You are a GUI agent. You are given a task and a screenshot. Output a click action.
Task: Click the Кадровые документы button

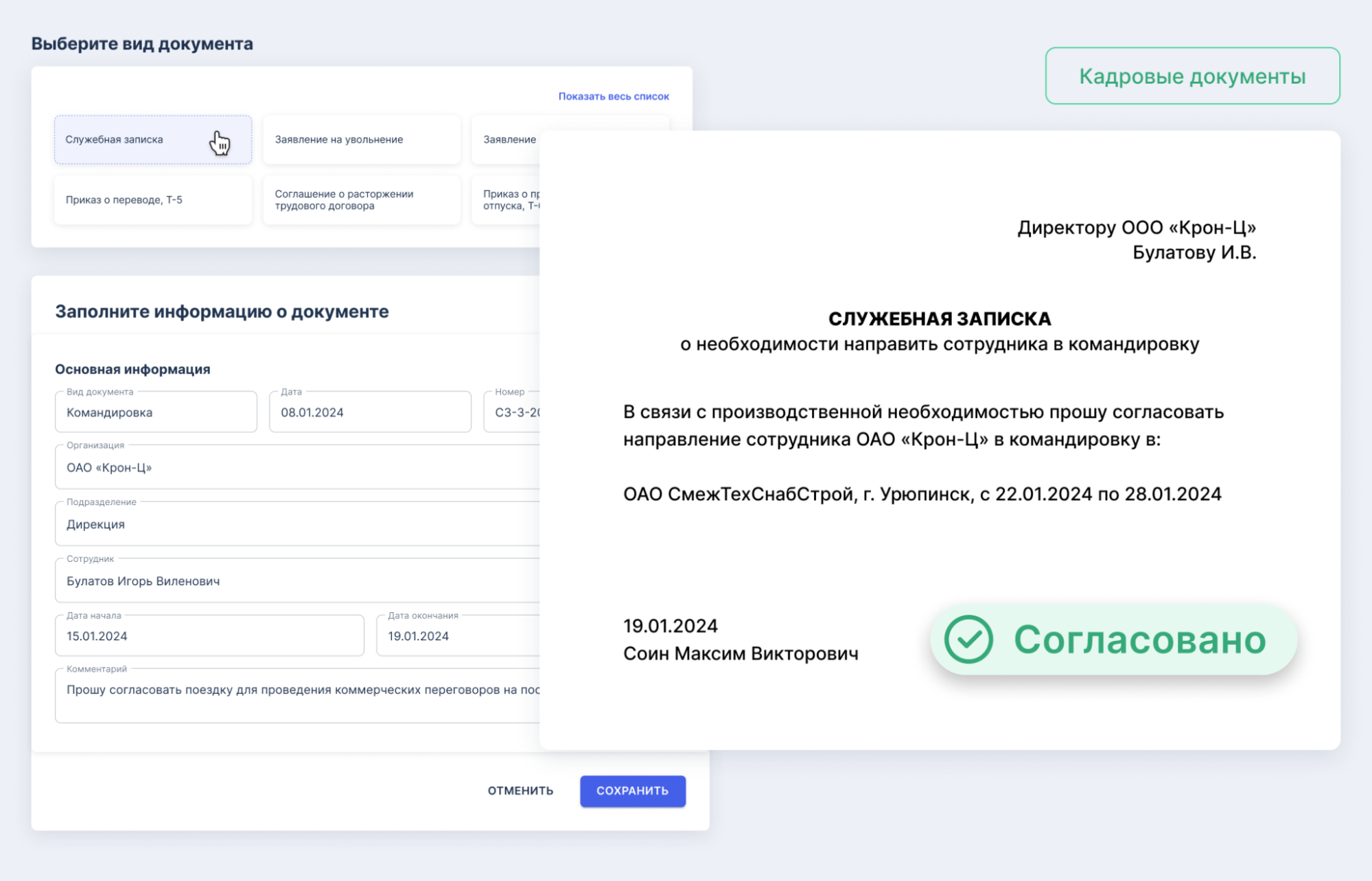click(x=1191, y=76)
